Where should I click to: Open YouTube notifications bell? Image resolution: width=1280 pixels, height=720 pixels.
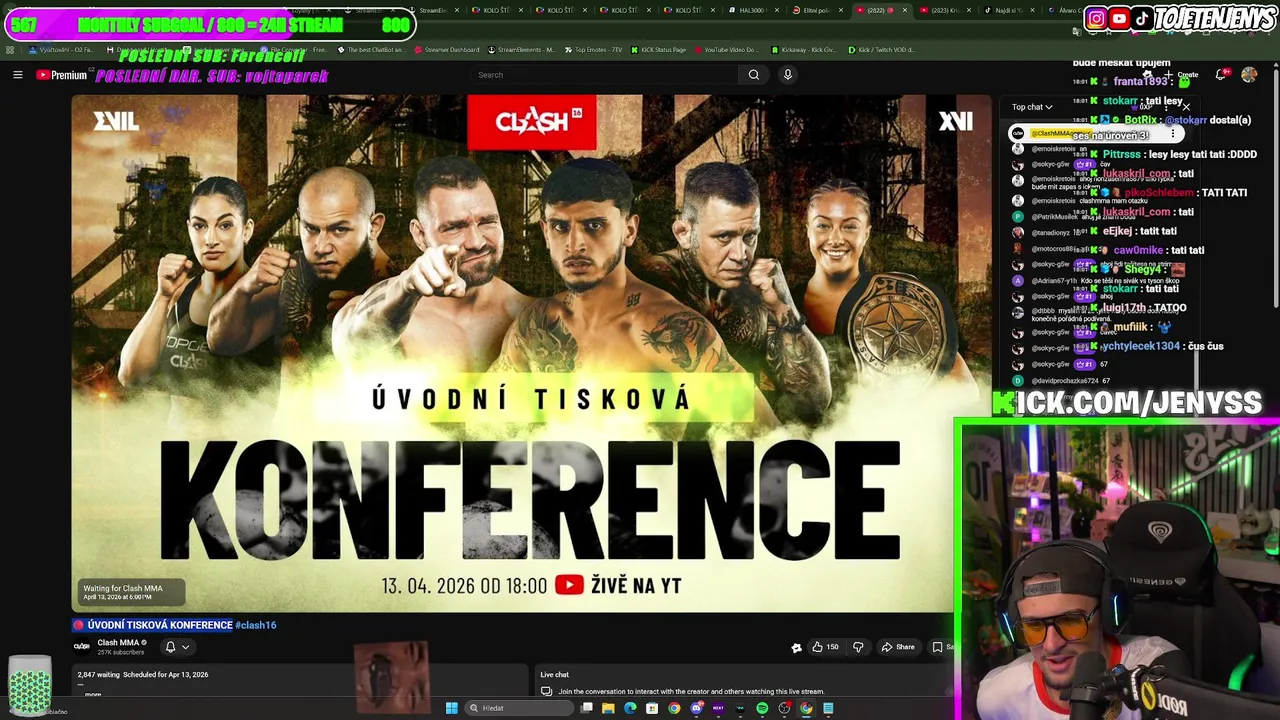pos(1221,75)
